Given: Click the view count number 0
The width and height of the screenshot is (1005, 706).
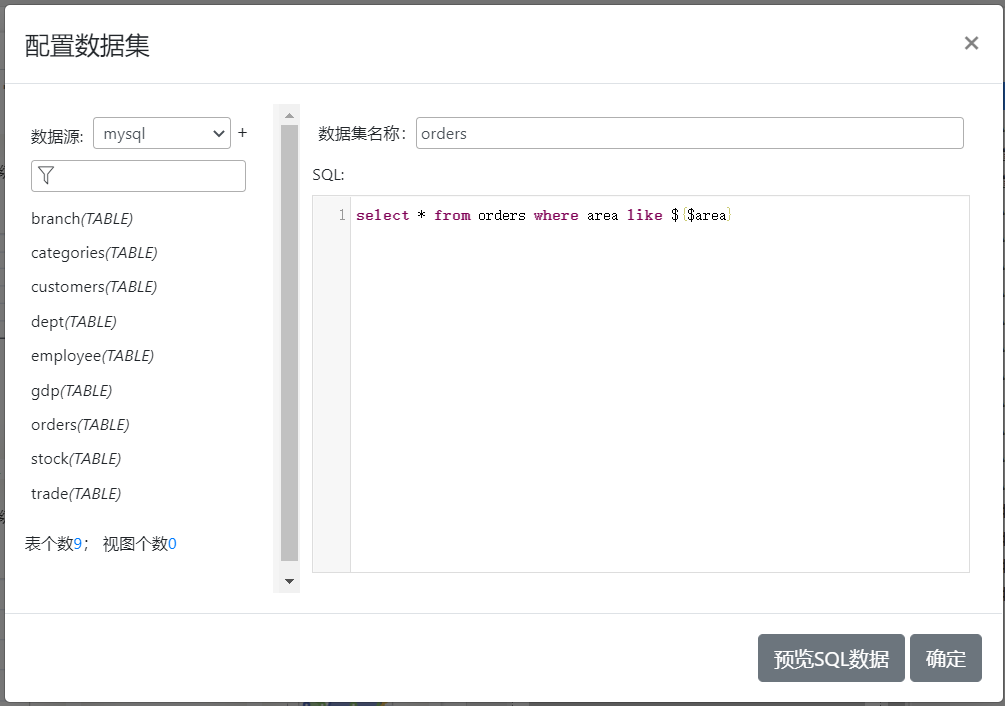Looking at the screenshot, I should (x=172, y=544).
